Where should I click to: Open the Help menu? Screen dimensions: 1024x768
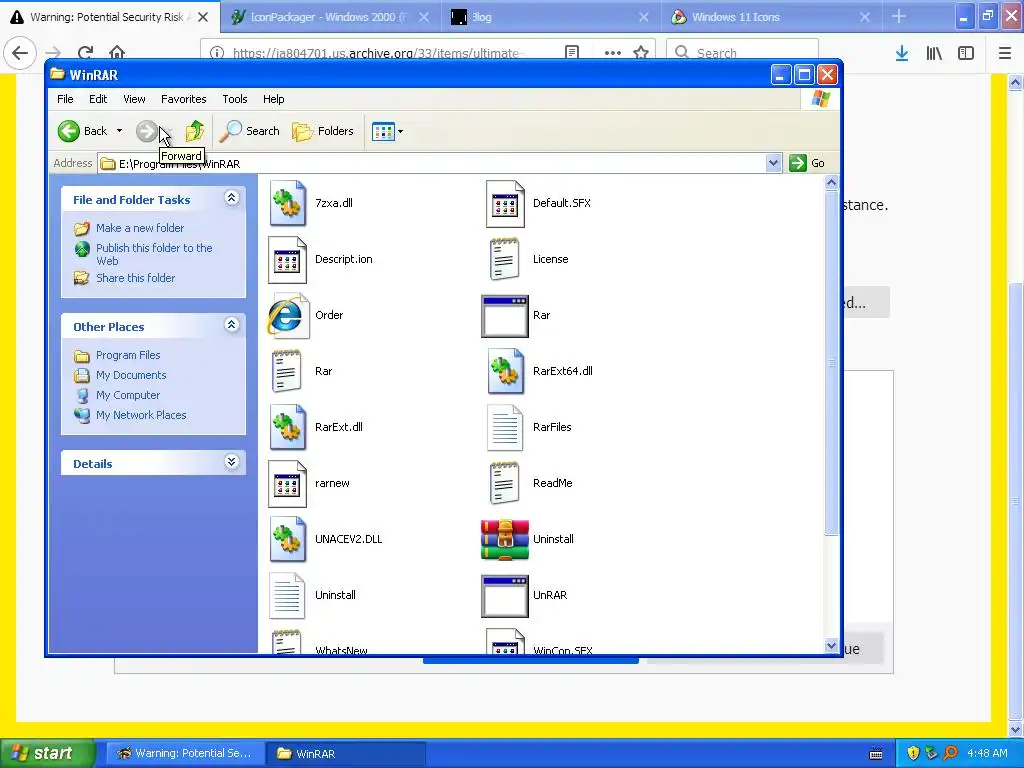click(x=274, y=99)
